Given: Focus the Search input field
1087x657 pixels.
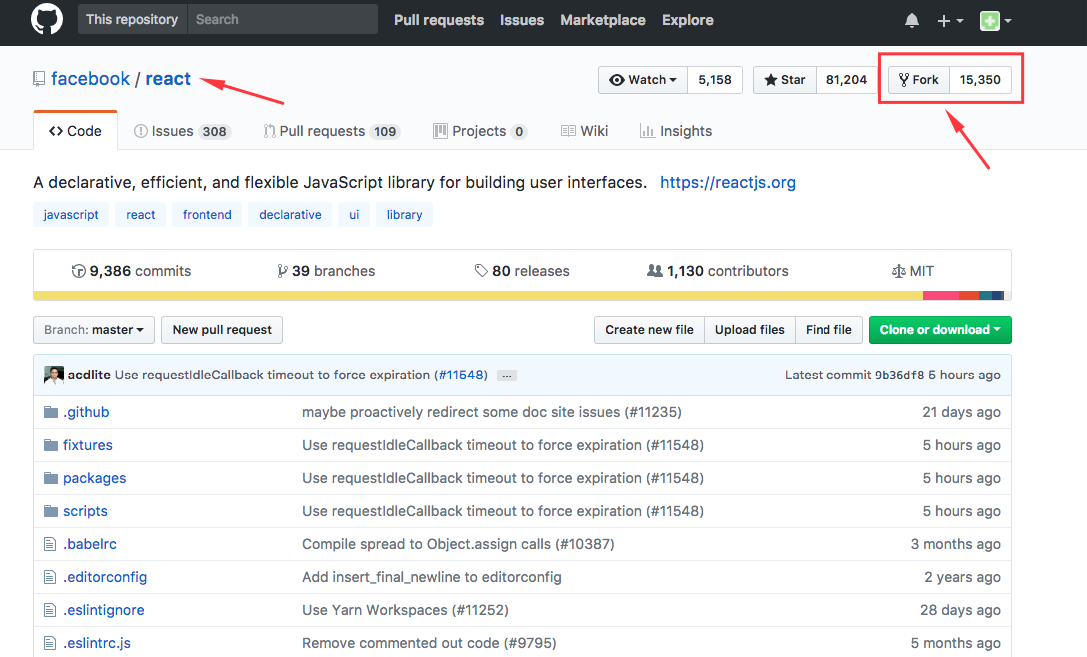Looking at the screenshot, I should (x=282, y=19).
